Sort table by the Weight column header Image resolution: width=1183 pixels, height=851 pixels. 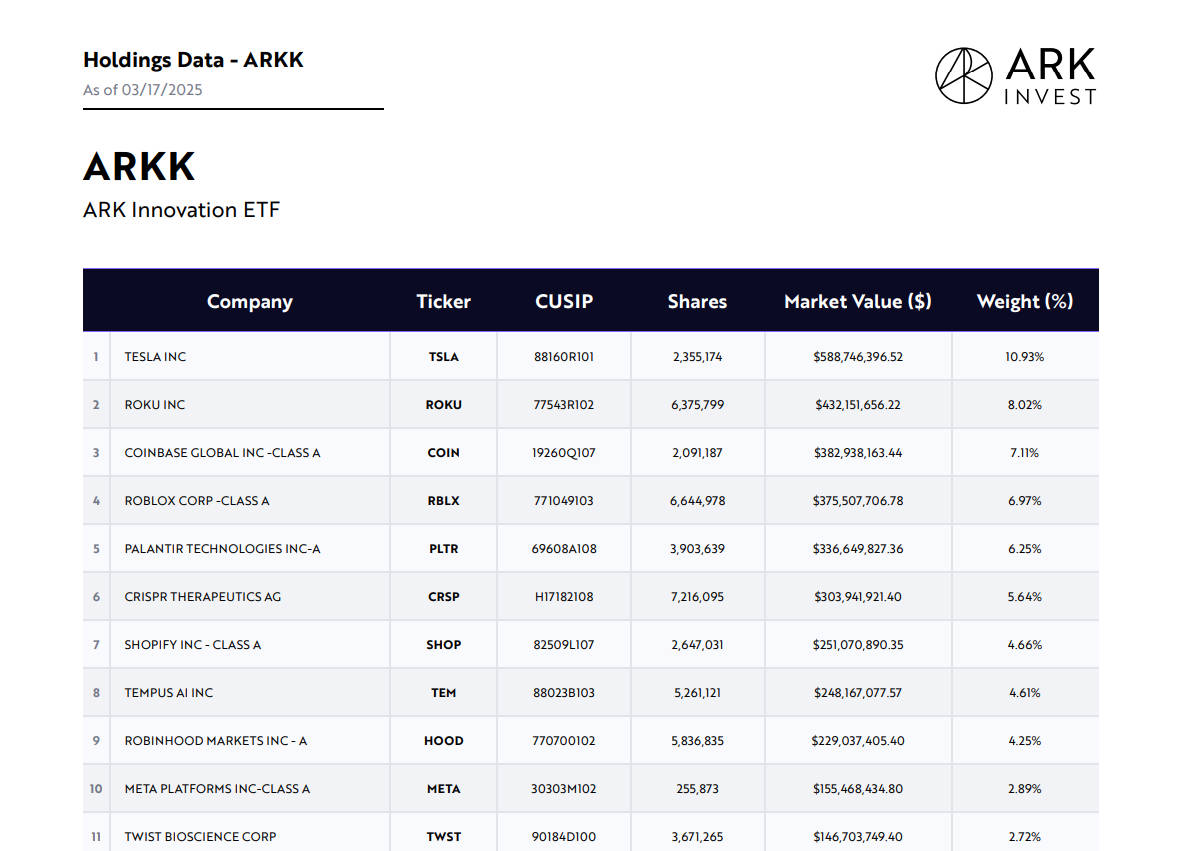click(x=1024, y=300)
